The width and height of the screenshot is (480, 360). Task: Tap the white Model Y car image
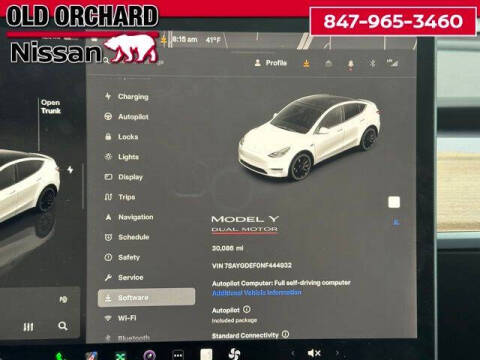[309, 137]
